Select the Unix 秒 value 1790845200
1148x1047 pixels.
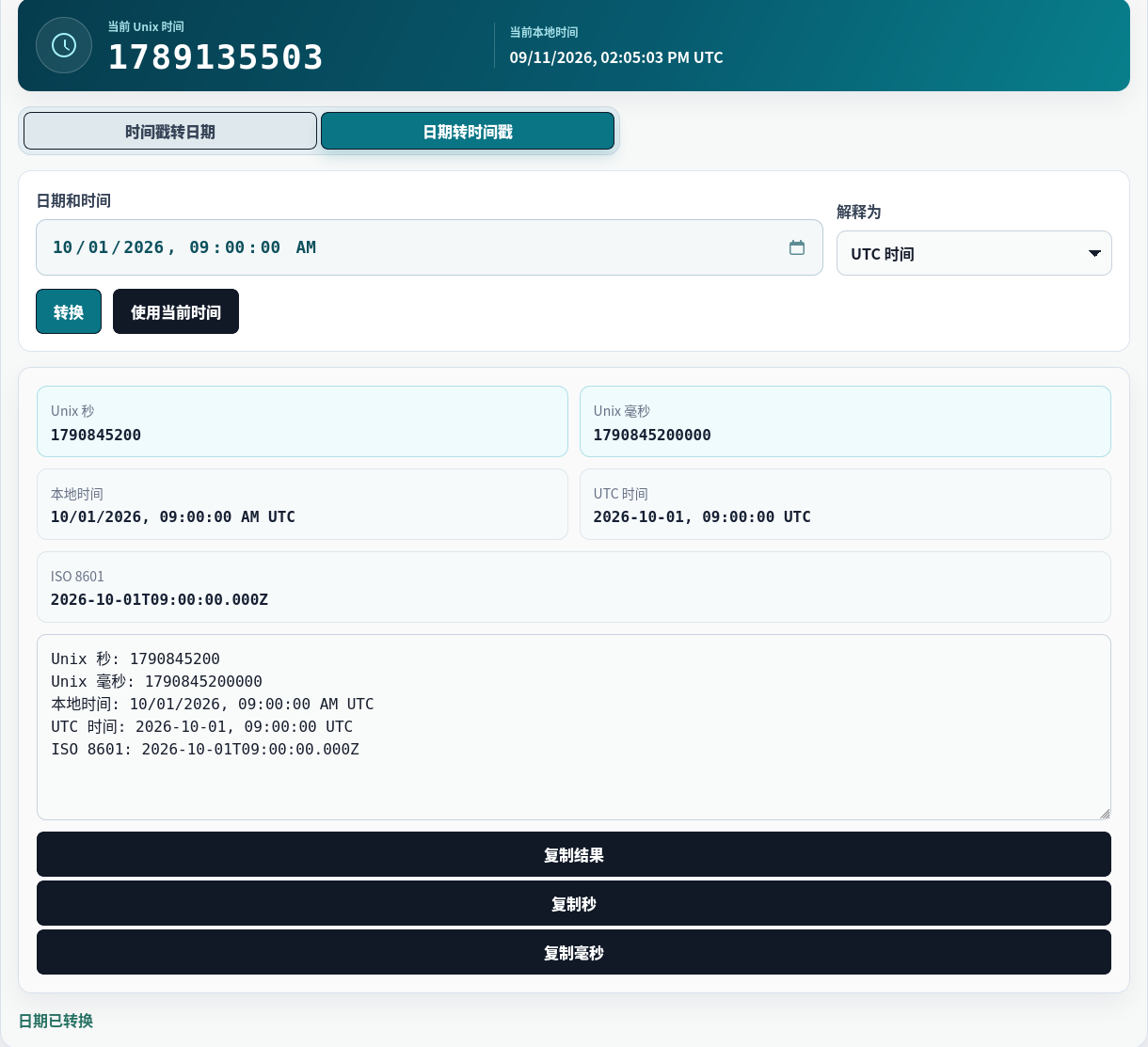[96, 435]
